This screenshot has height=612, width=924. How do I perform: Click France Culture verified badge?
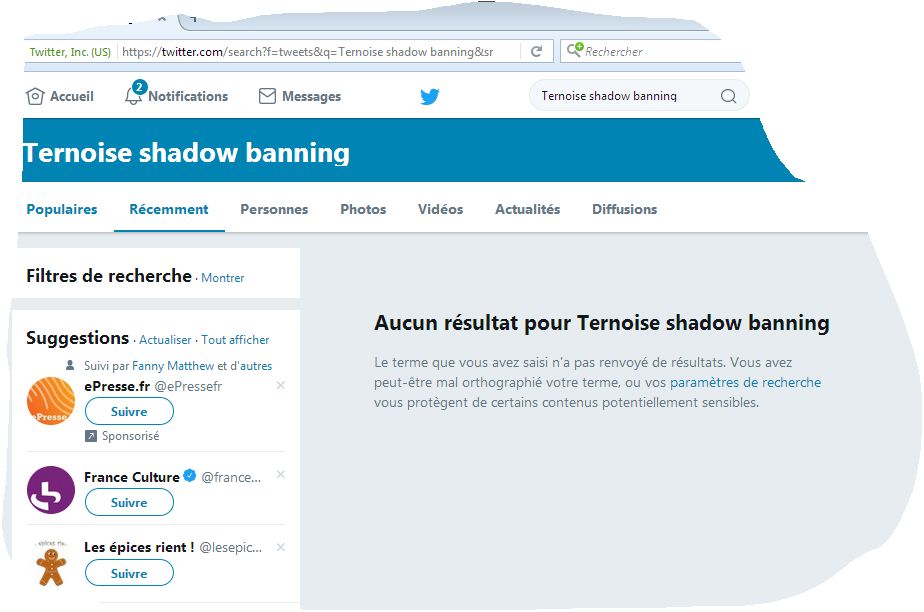pyautogui.click(x=189, y=476)
